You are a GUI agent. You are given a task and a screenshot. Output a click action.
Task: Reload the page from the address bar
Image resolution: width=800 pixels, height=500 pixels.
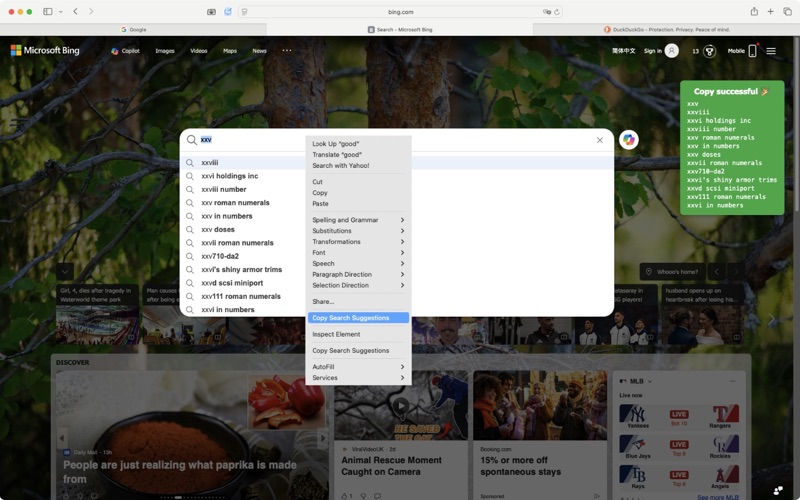[557, 12]
